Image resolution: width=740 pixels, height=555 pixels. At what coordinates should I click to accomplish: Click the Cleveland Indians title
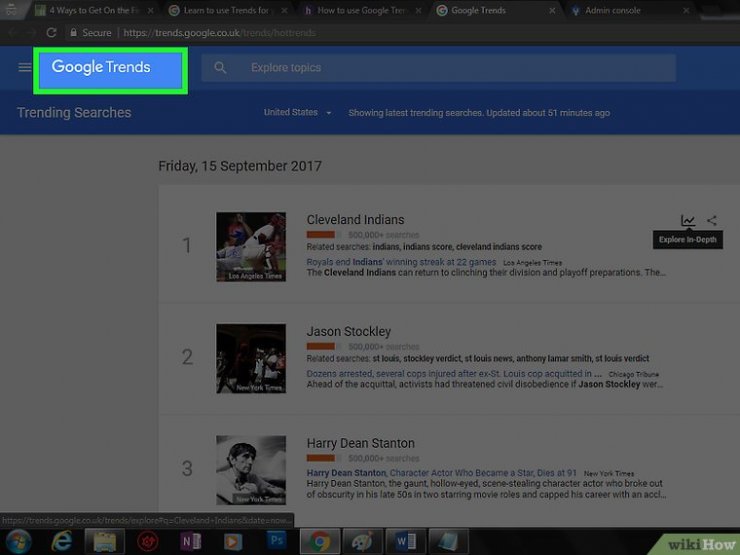tap(355, 220)
